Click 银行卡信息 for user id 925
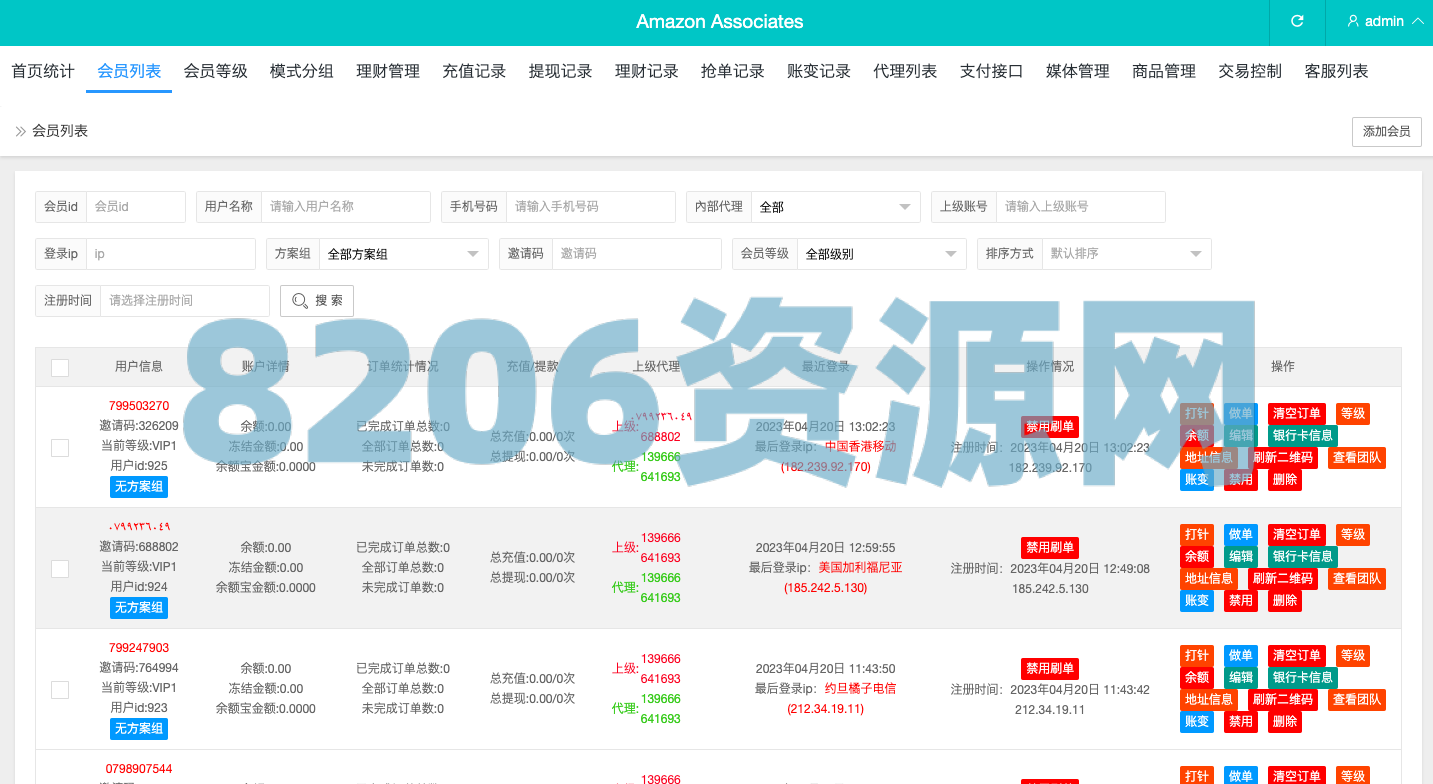The height and width of the screenshot is (784, 1433). [1303, 436]
